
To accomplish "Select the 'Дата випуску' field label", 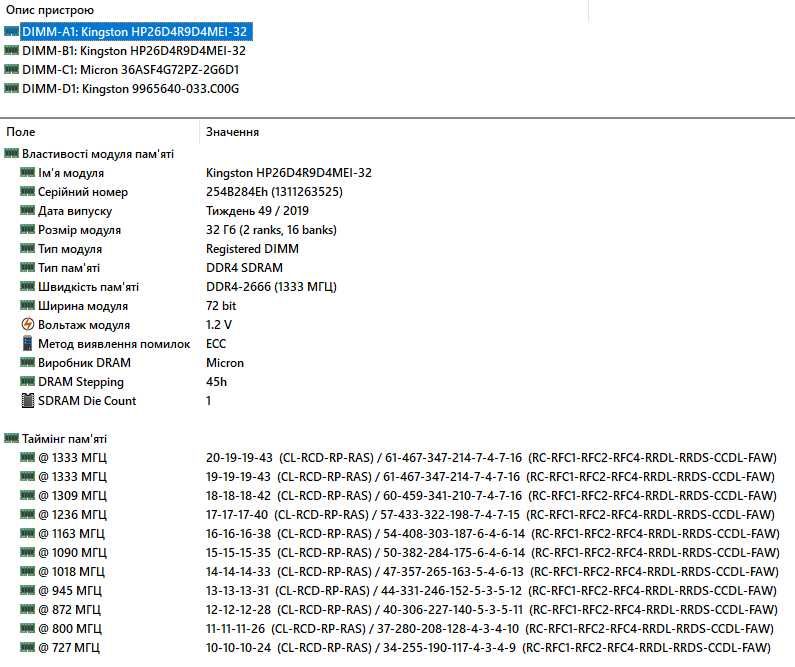I will coord(75,211).
